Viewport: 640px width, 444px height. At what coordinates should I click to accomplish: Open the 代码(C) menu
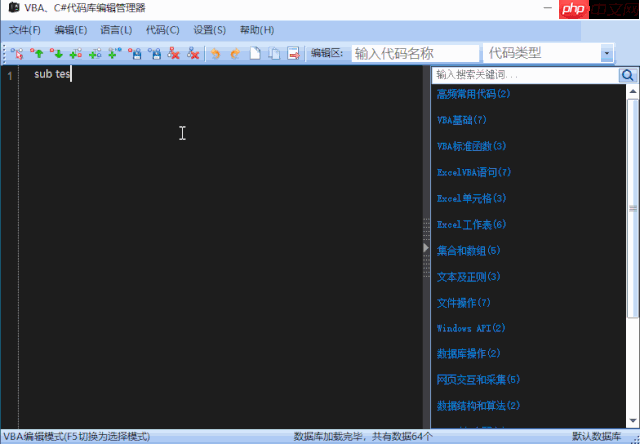[163, 30]
